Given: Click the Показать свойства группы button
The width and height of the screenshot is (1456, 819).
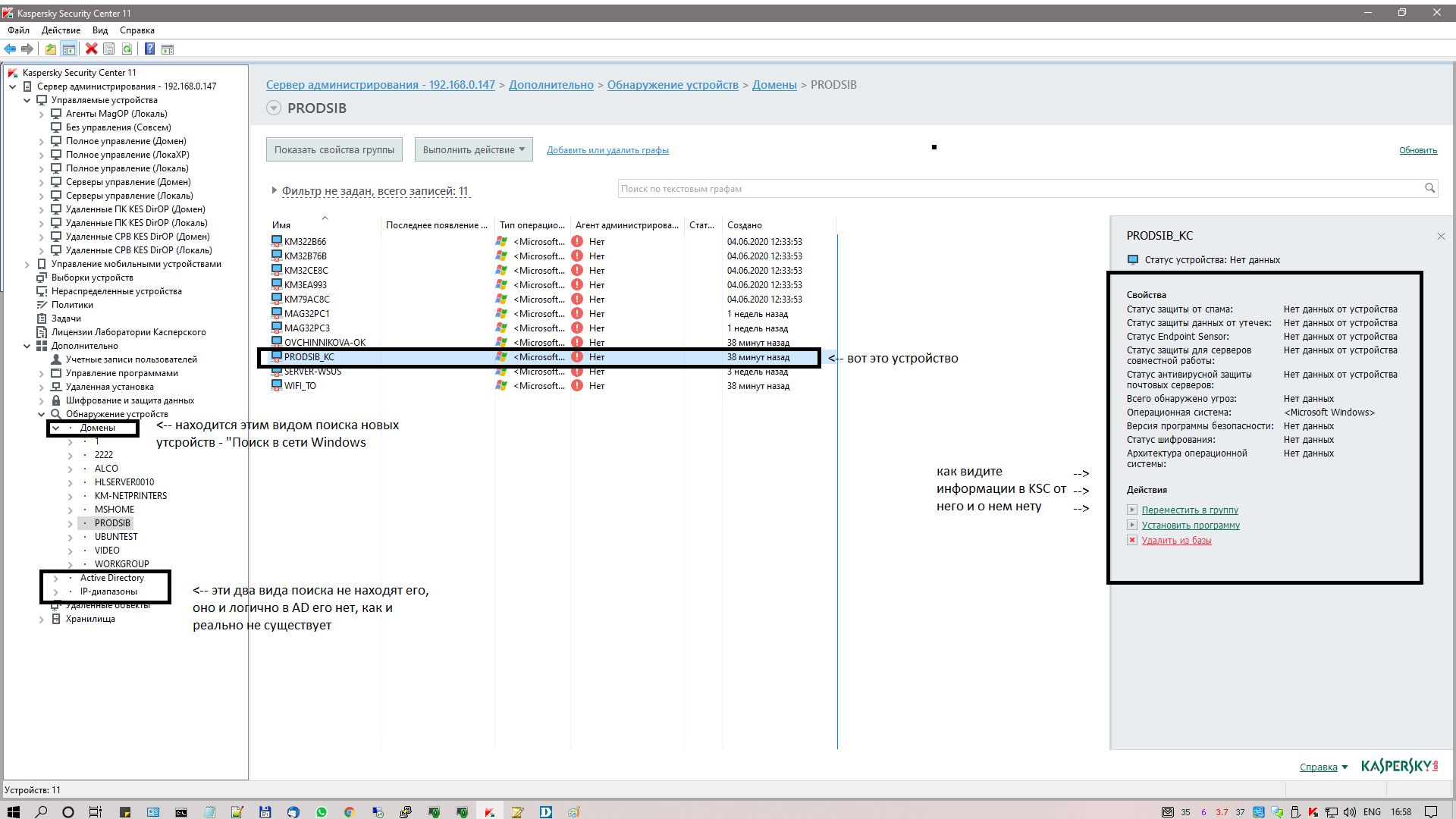Looking at the screenshot, I should click(x=334, y=149).
